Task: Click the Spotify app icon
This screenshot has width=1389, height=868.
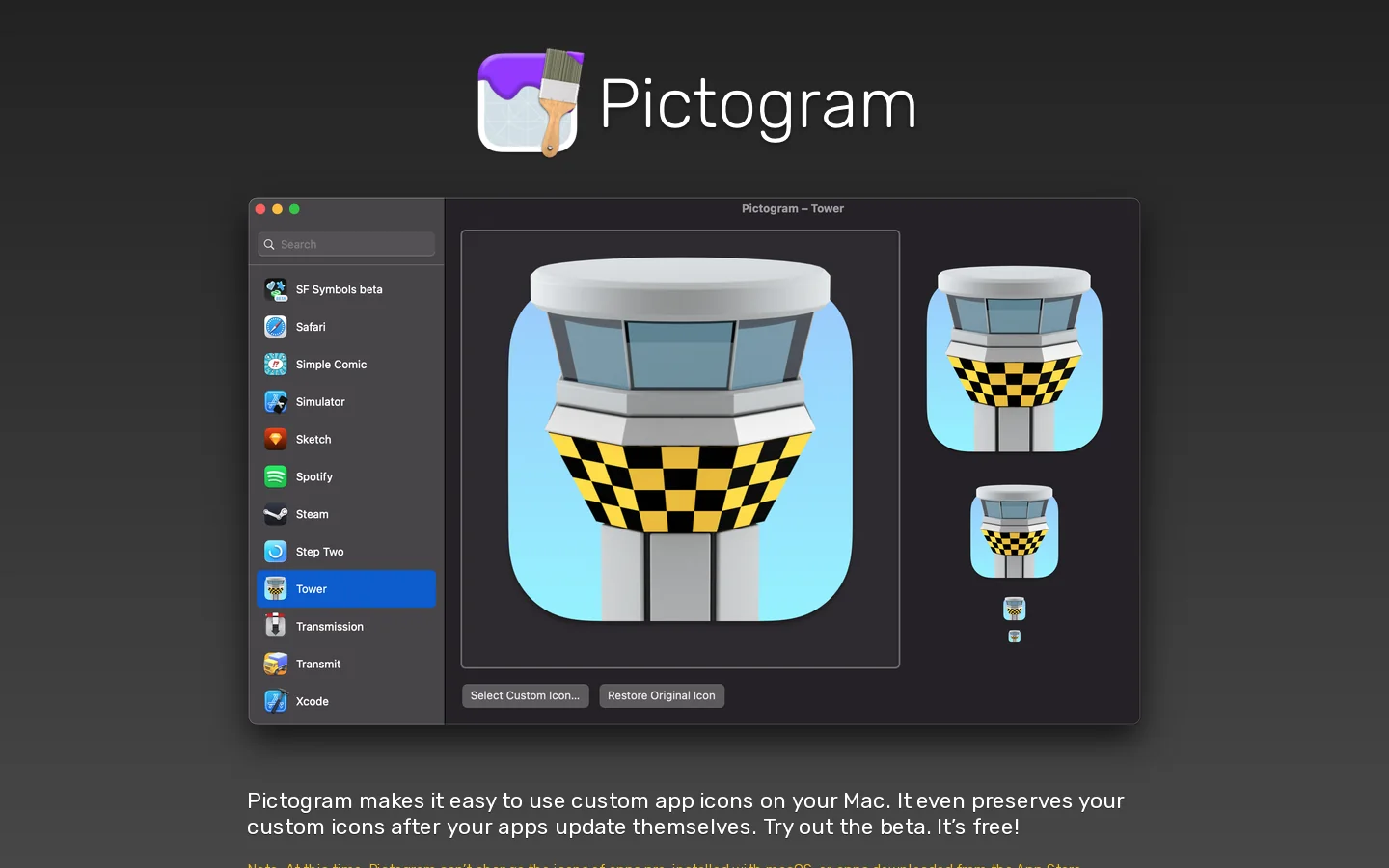Action: click(276, 476)
